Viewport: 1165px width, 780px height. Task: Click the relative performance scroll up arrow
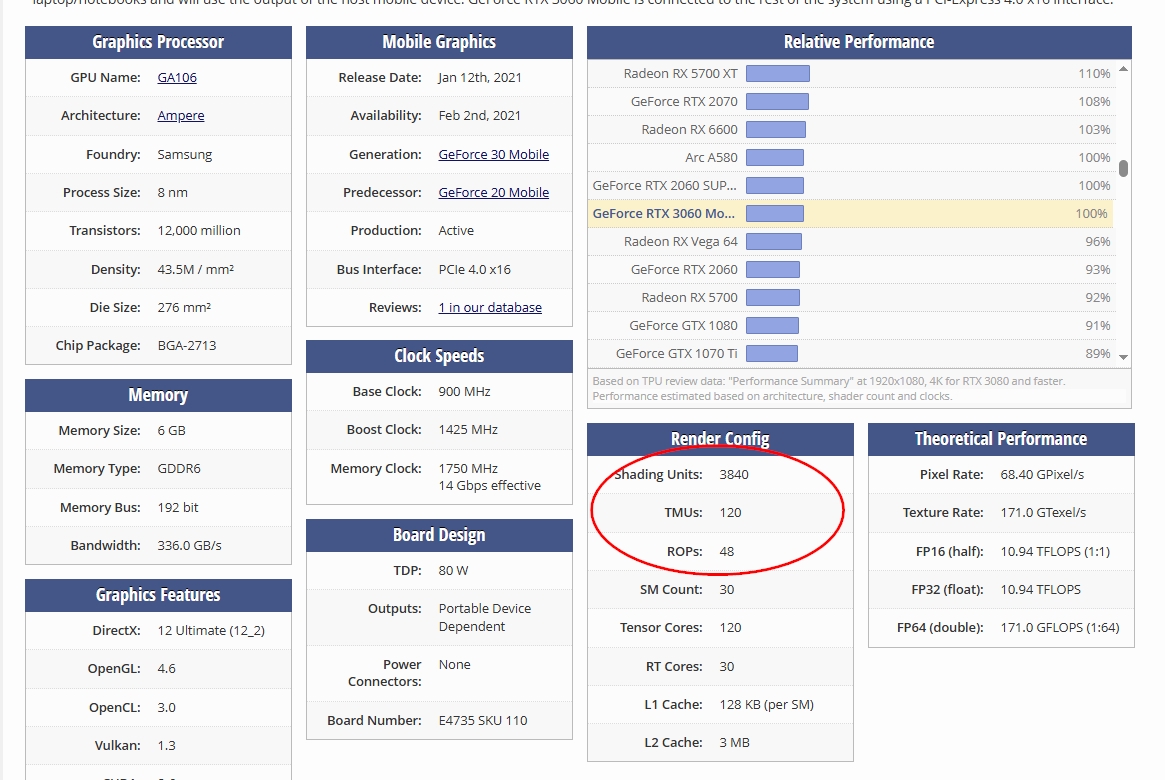[1123, 68]
